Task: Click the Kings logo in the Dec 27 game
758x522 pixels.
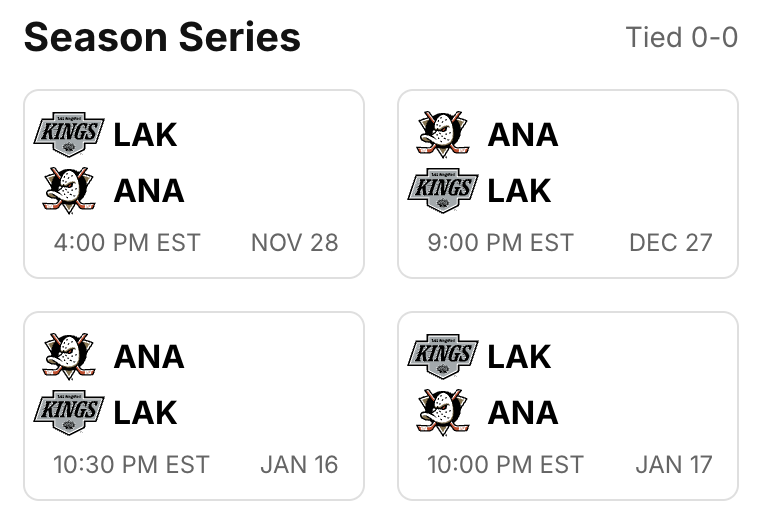Action: coord(443,190)
